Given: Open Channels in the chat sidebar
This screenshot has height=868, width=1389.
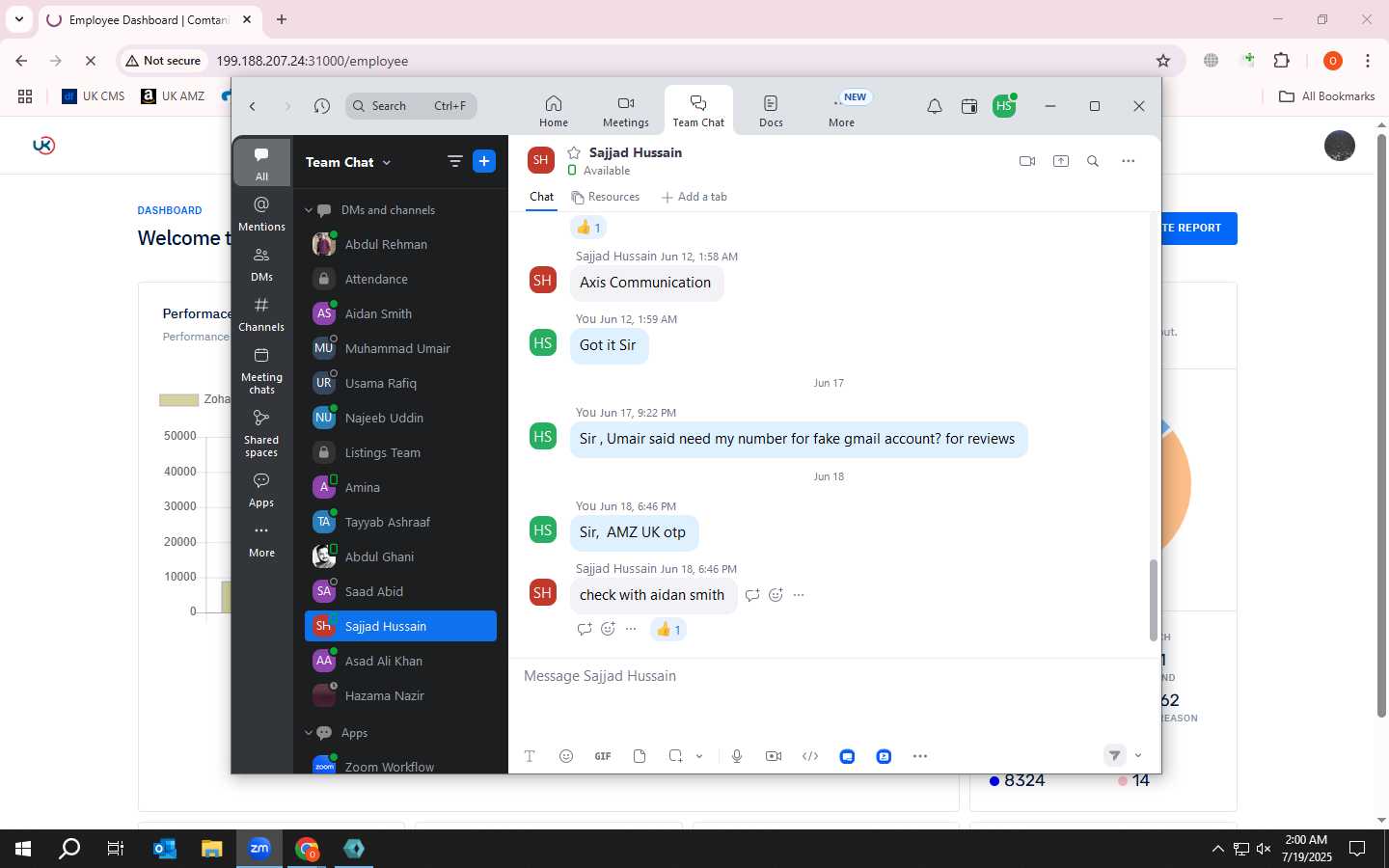Looking at the screenshot, I should coord(261,313).
